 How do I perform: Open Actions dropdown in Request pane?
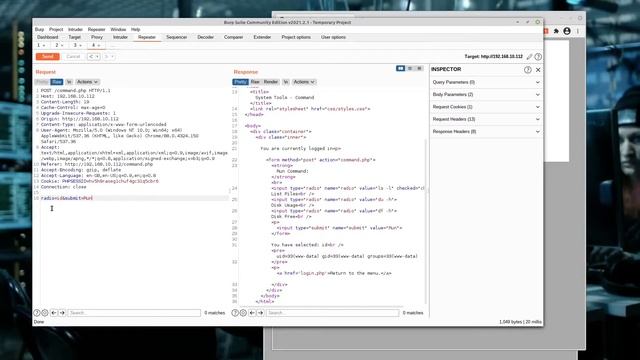(x=87, y=82)
